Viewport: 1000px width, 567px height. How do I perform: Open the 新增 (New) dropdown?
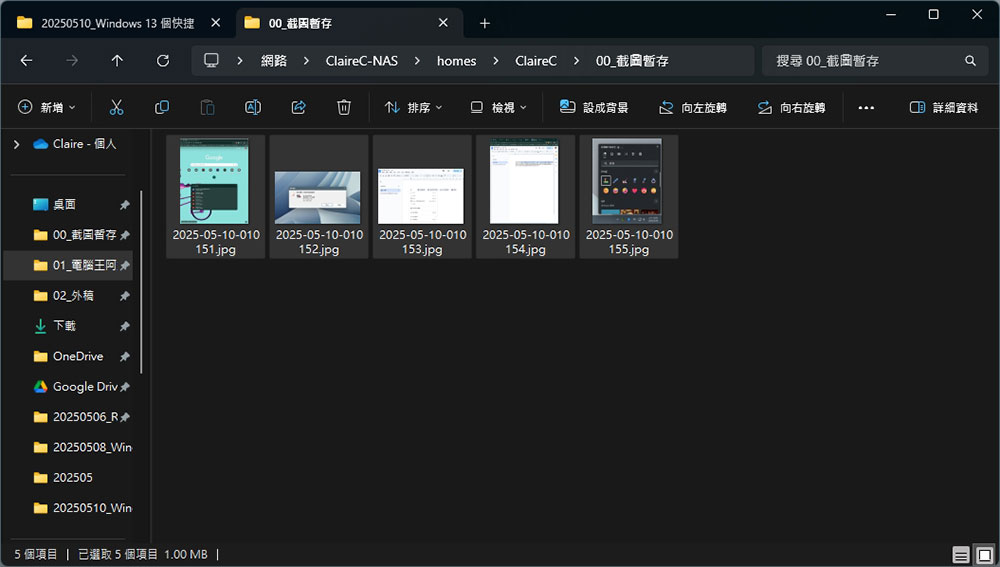point(47,107)
